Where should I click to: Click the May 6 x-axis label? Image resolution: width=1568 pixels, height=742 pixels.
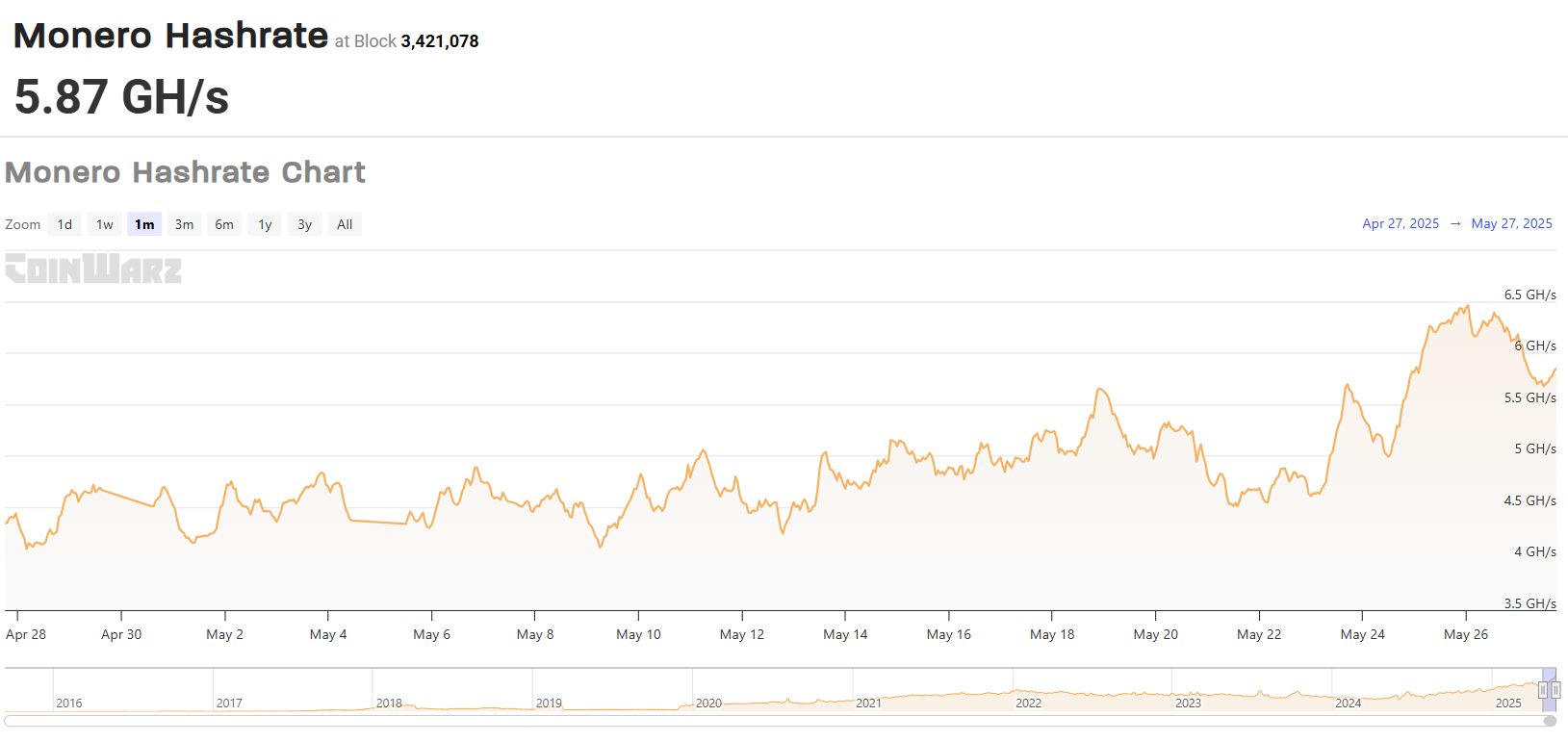[x=431, y=634]
